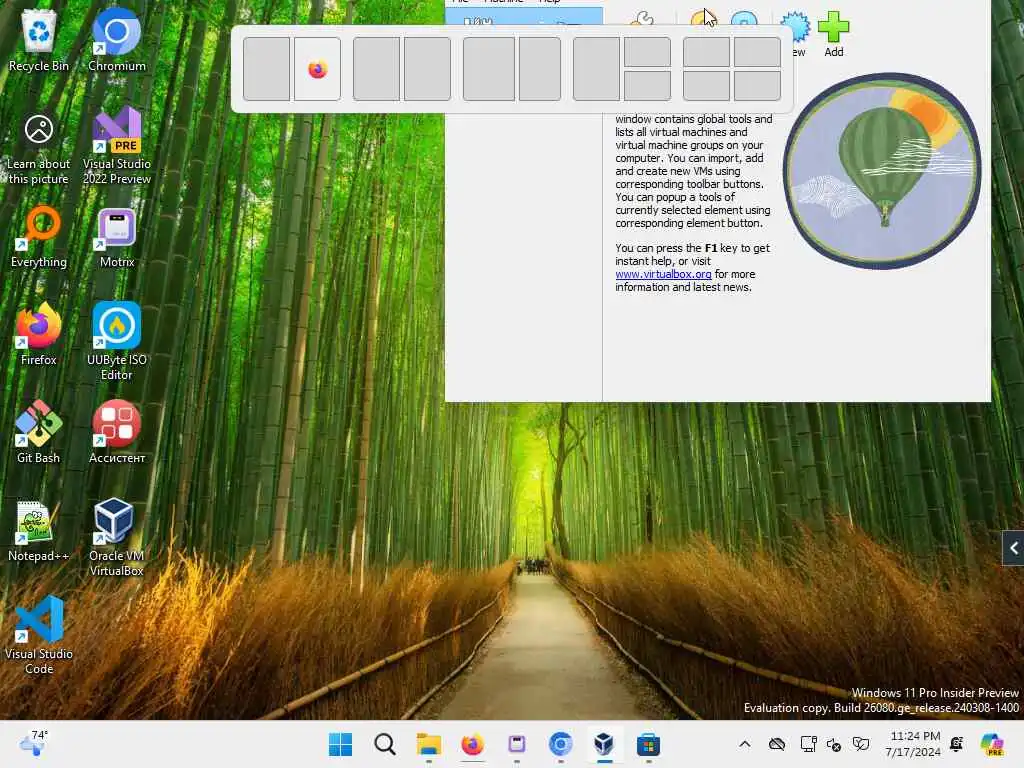Switch to Chromium on the taskbar
The image size is (1024, 768).
(560, 744)
